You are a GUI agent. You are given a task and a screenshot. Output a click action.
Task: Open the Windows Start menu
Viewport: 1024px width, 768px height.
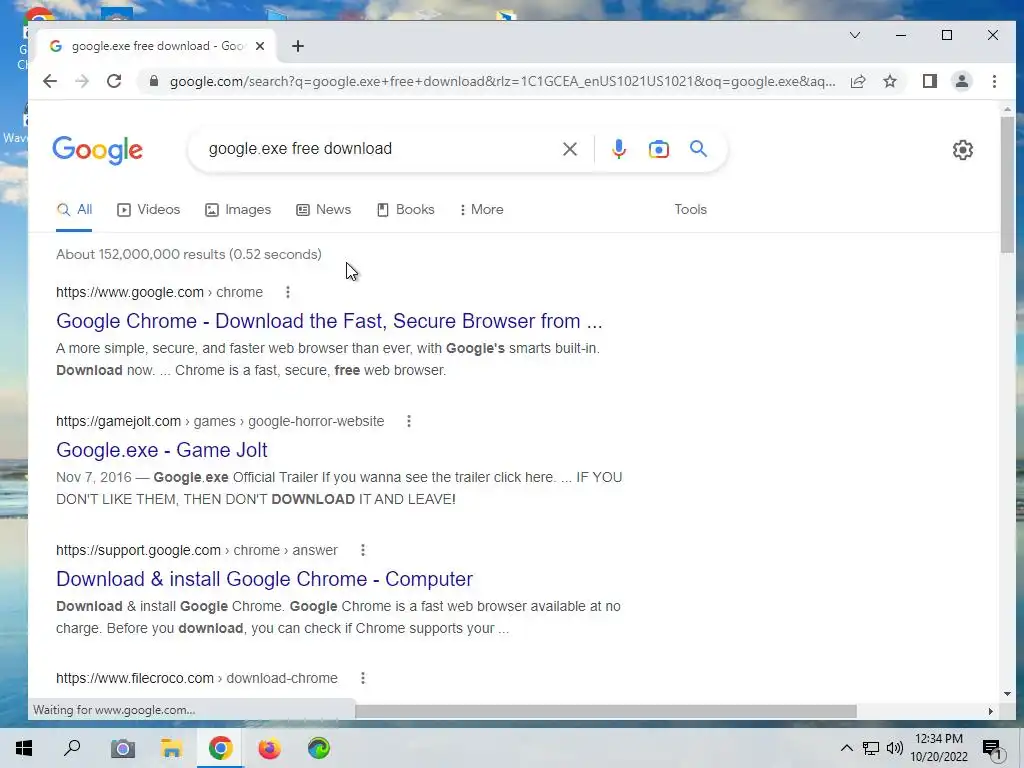click(24, 748)
